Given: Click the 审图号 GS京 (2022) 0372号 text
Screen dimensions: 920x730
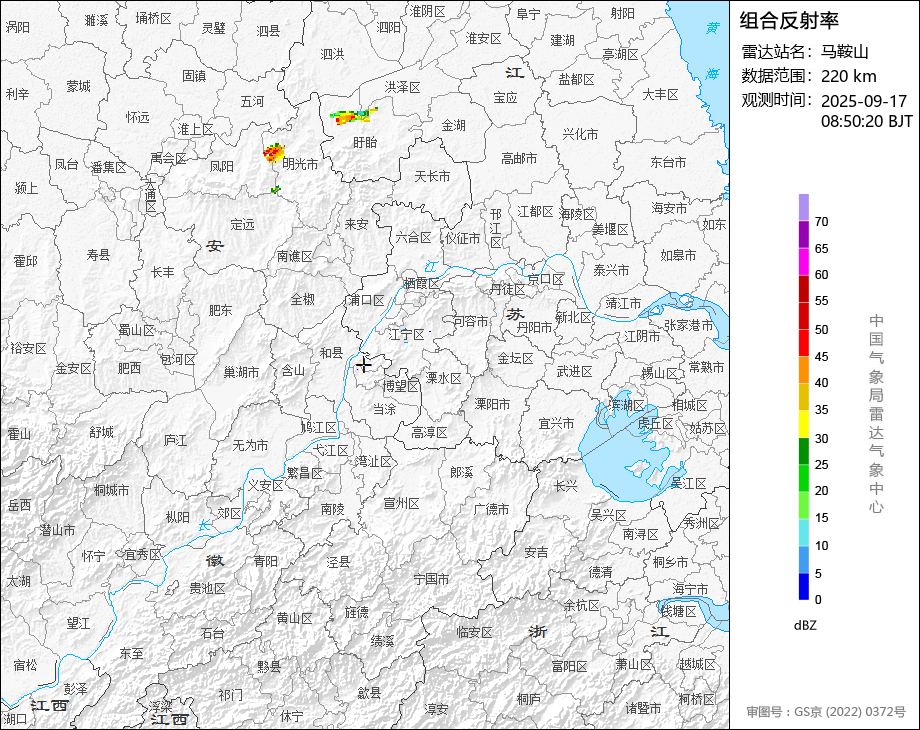Looking at the screenshot, I should tap(826, 712).
